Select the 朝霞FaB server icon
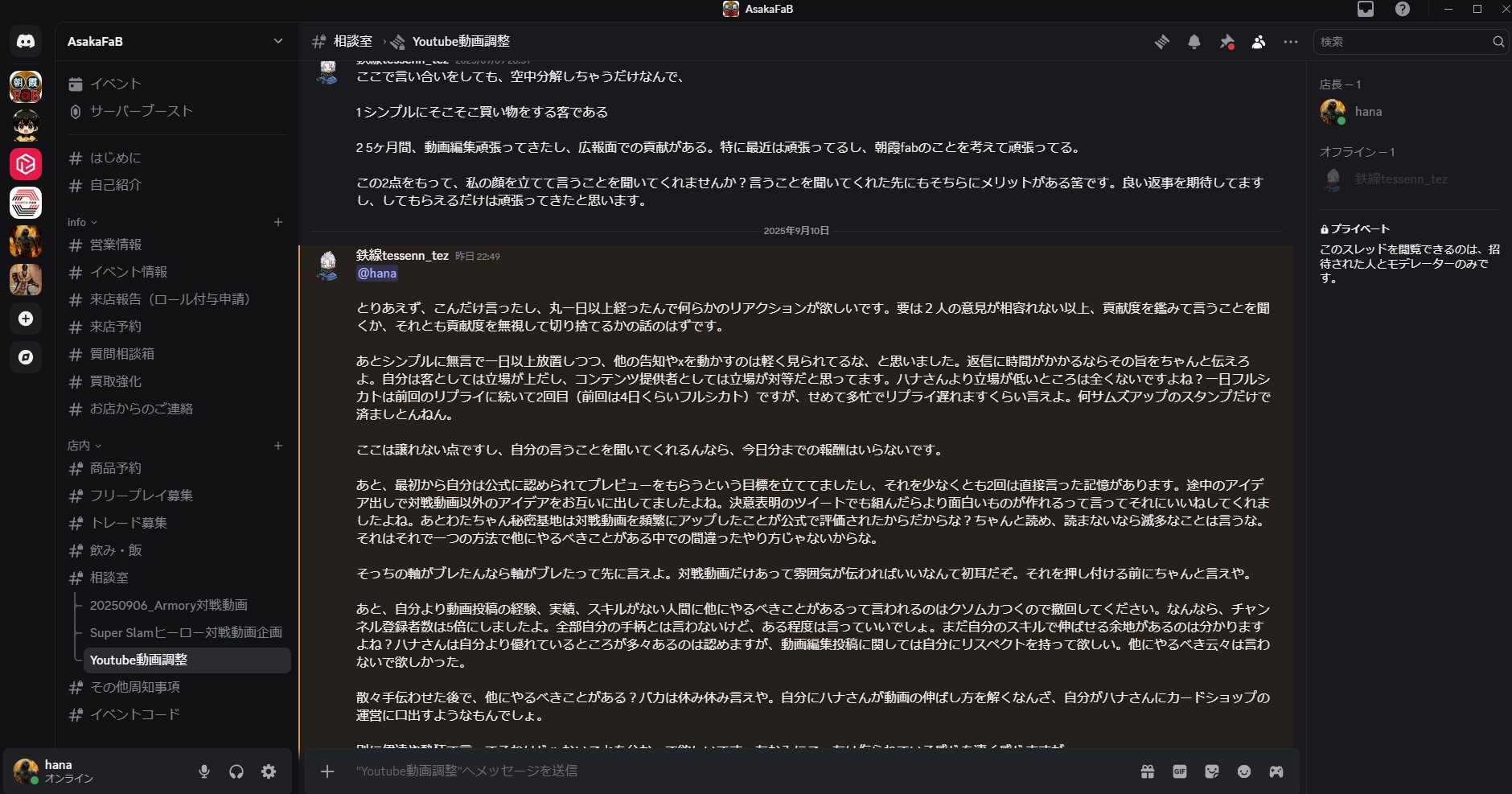 pos(26,87)
